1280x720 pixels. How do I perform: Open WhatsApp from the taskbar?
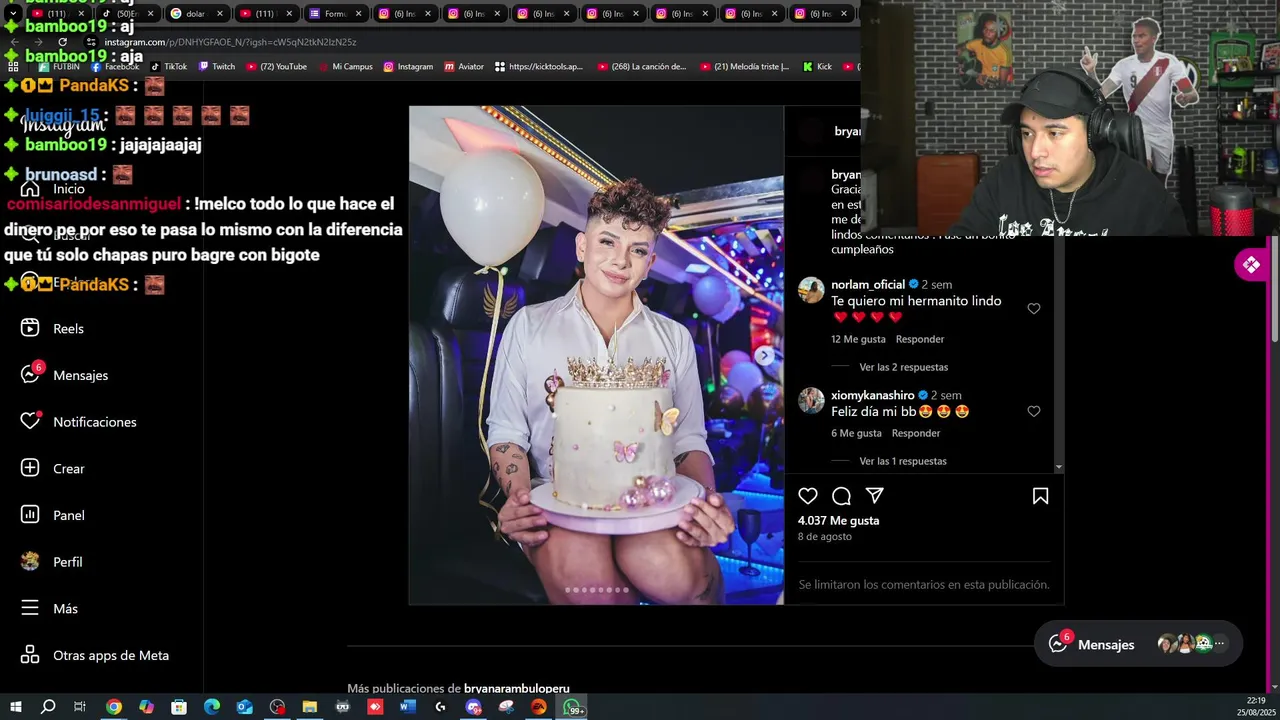[x=572, y=707]
